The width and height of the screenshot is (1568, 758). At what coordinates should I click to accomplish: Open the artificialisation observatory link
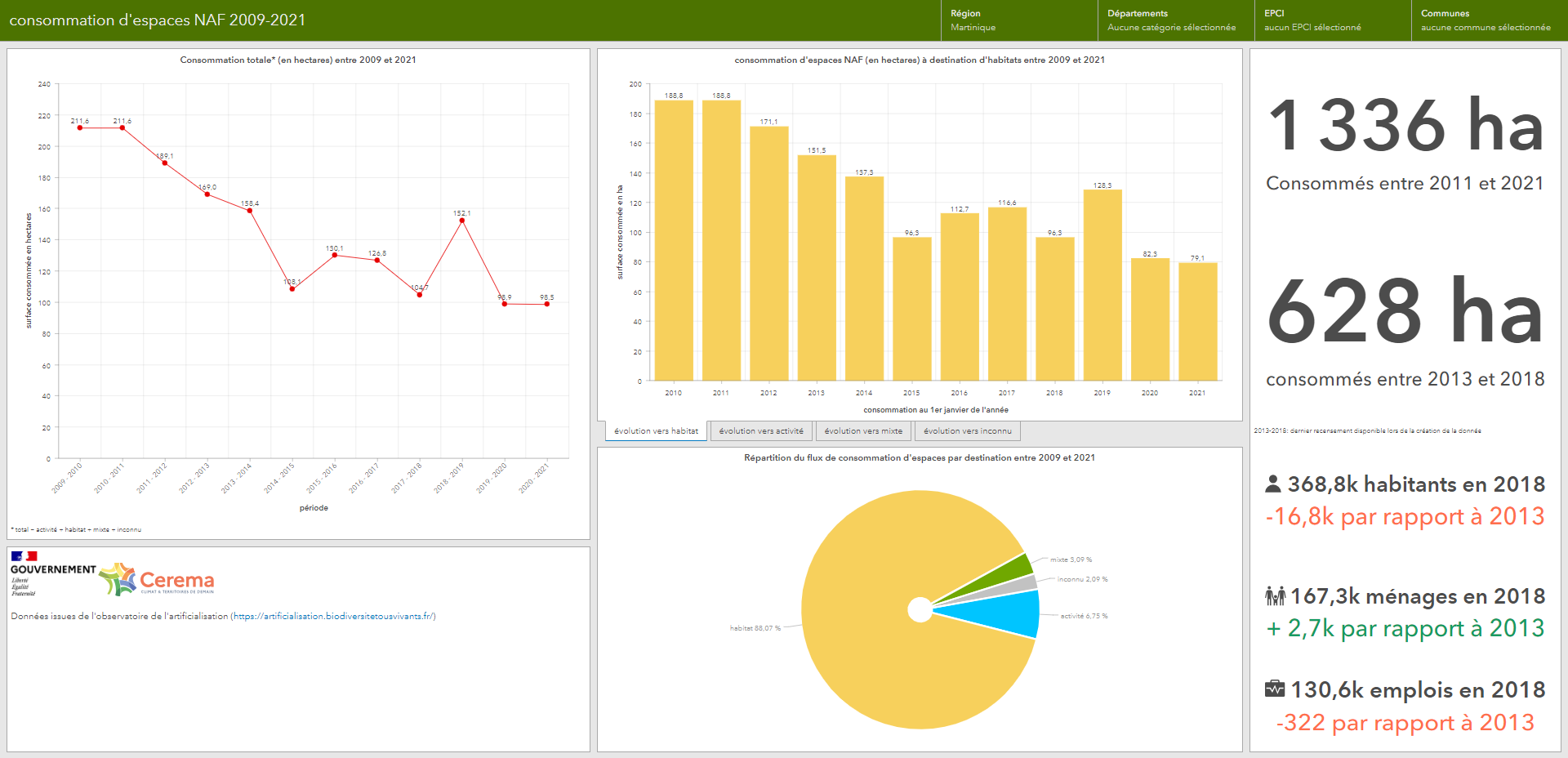pos(333,616)
